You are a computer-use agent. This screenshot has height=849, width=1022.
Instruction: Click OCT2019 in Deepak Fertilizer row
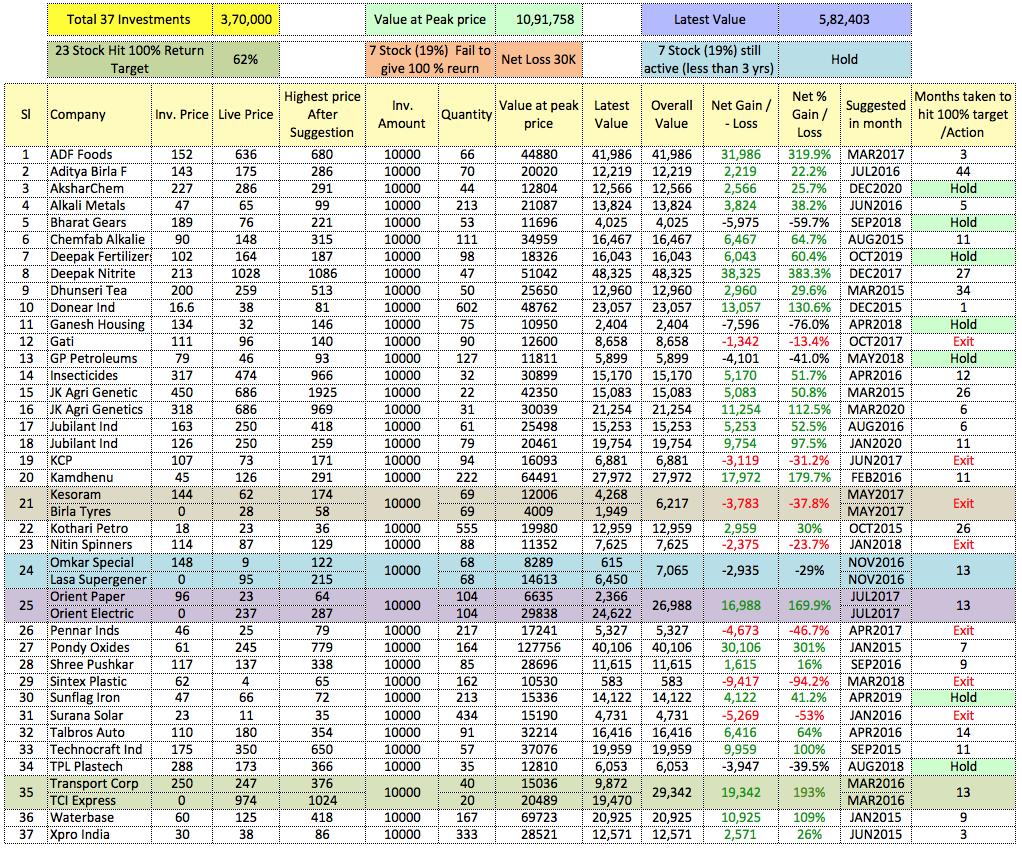click(x=876, y=256)
